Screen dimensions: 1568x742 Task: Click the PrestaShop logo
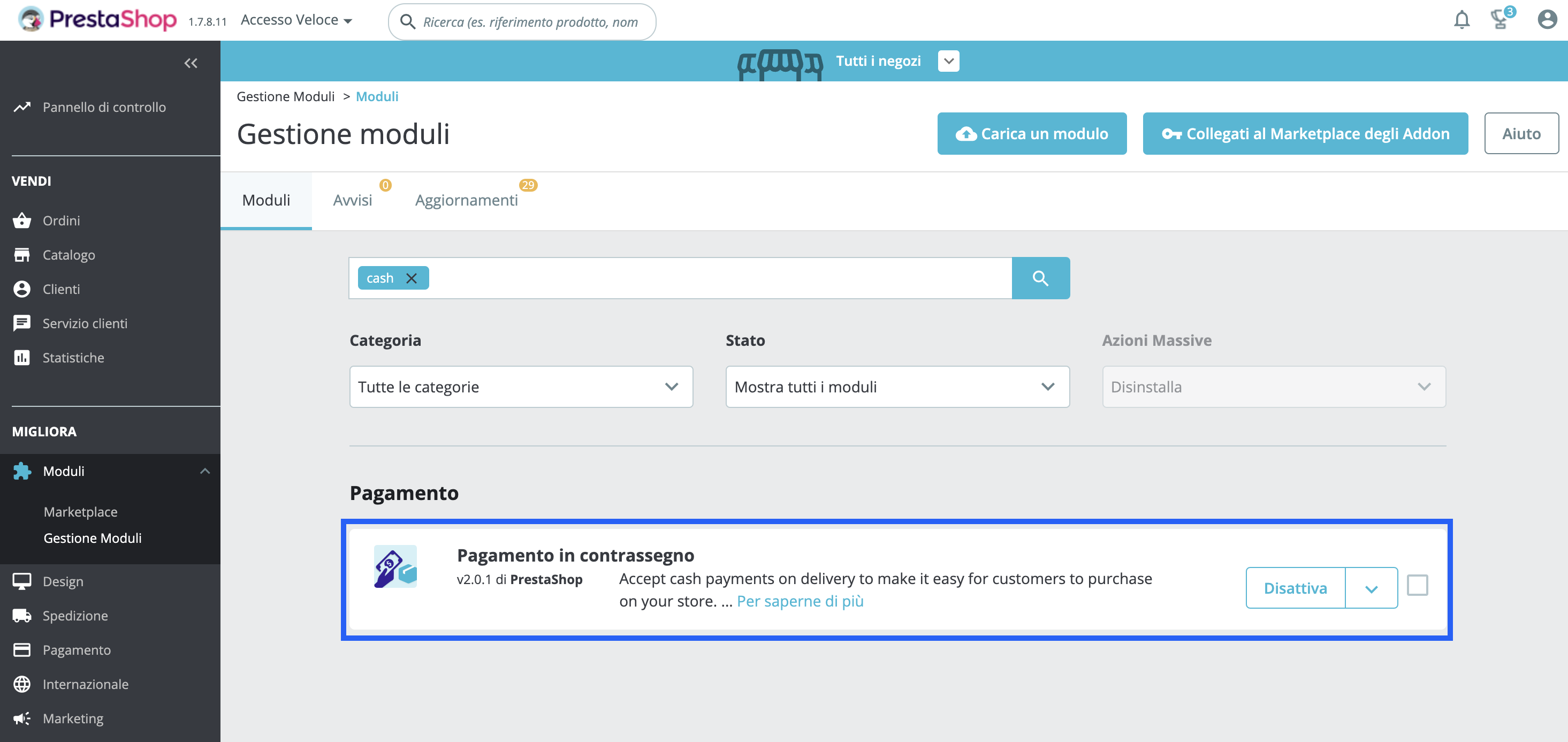(97, 19)
